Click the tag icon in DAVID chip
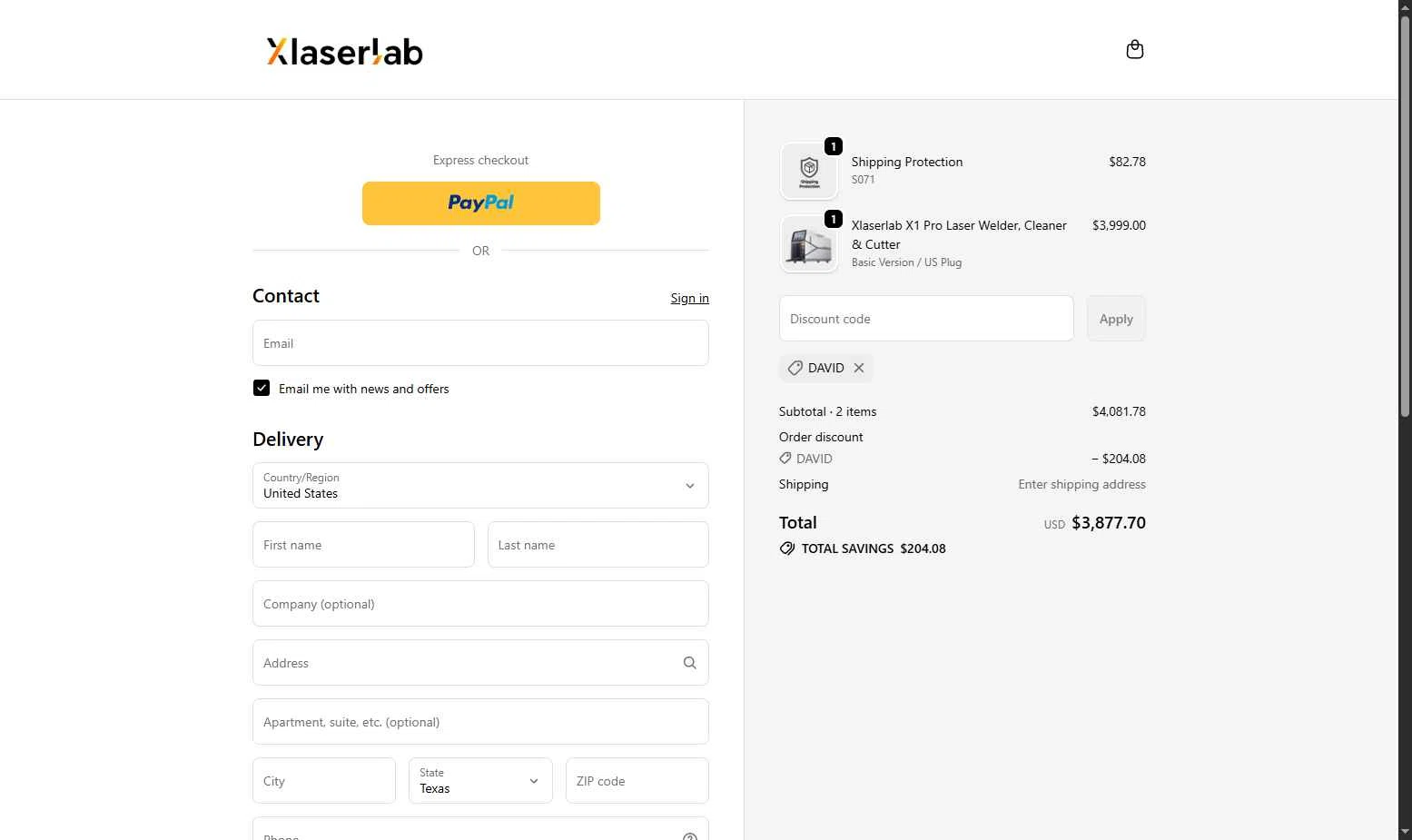This screenshot has width=1412, height=840. click(795, 368)
